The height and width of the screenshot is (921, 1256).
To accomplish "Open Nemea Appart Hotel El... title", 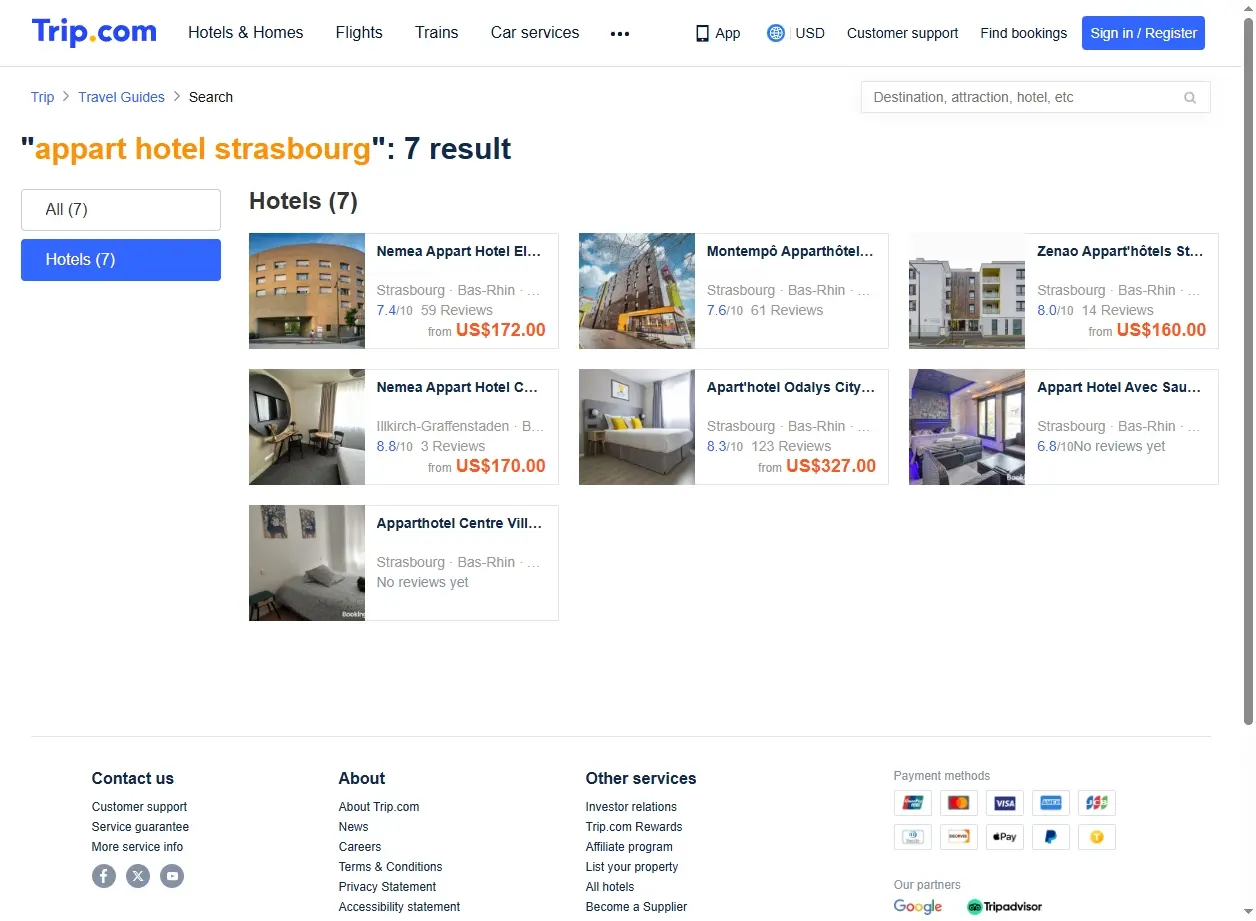I will pyautogui.click(x=459, y=252).
